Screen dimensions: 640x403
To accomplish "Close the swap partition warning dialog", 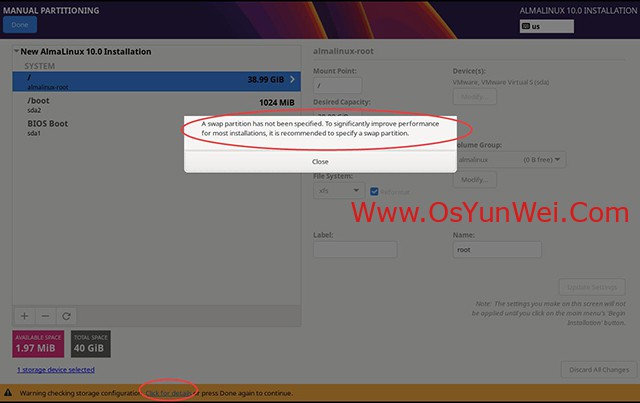I will [x=319, y=161].
